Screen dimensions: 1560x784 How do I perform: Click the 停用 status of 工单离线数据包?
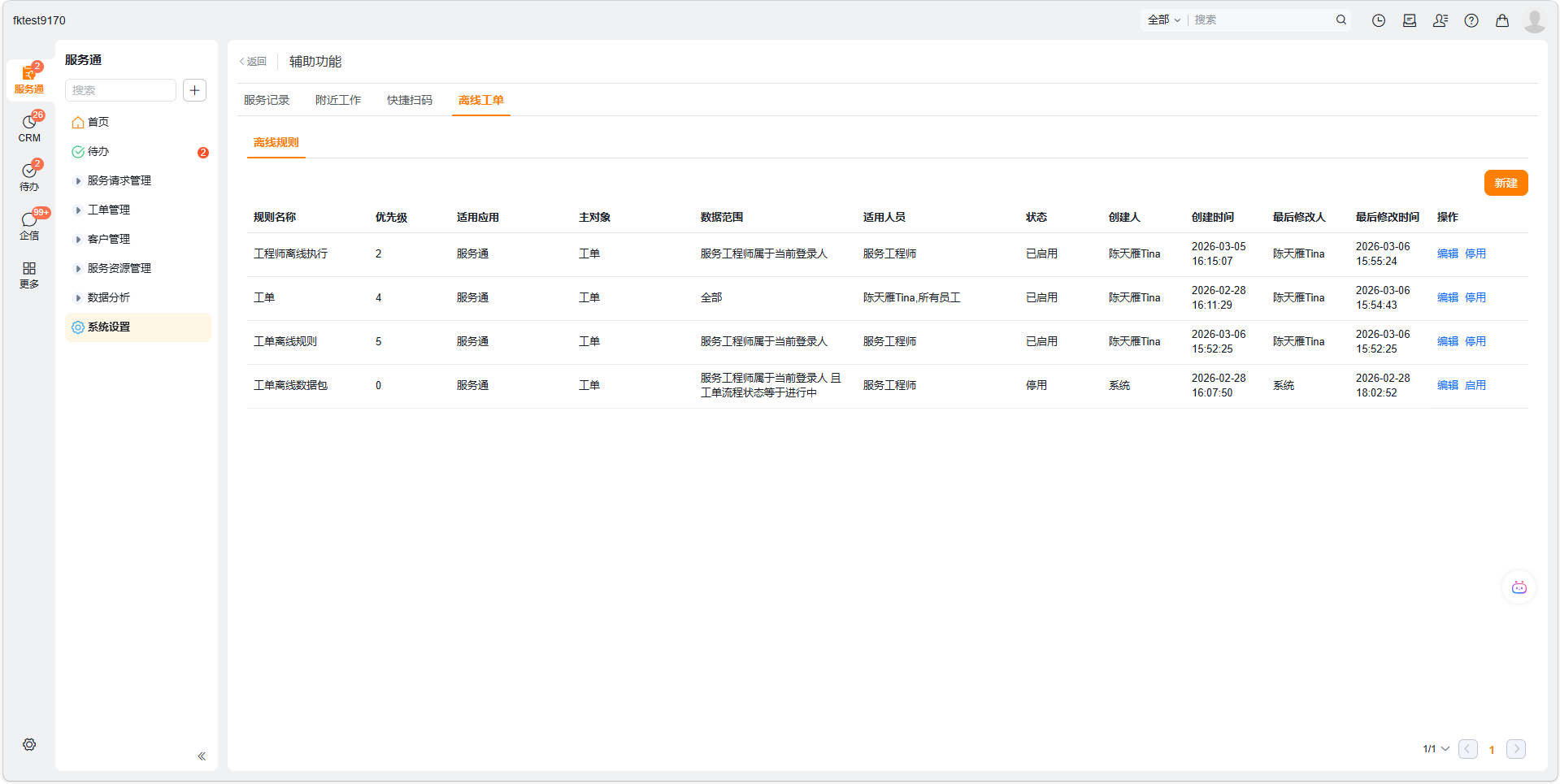pyautogui.click(x=1036, y=385)
